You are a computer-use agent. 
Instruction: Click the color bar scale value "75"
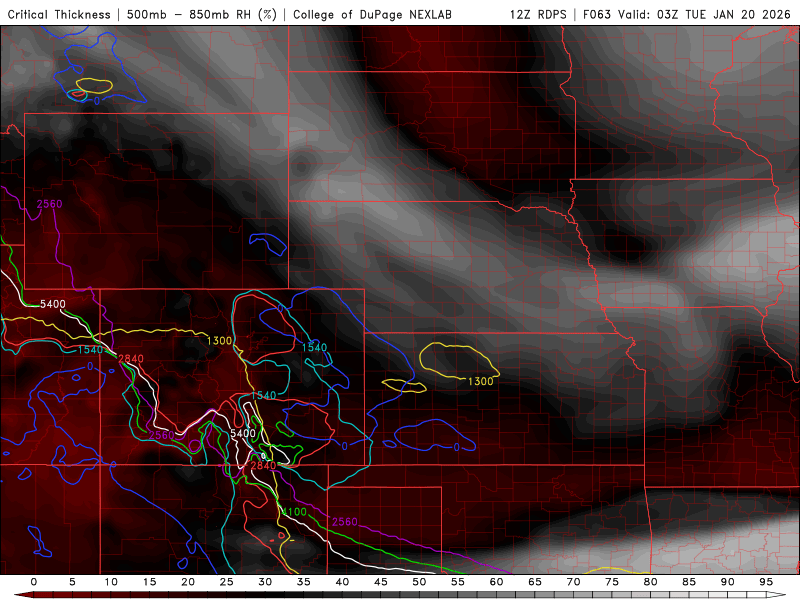click(612, 582)
